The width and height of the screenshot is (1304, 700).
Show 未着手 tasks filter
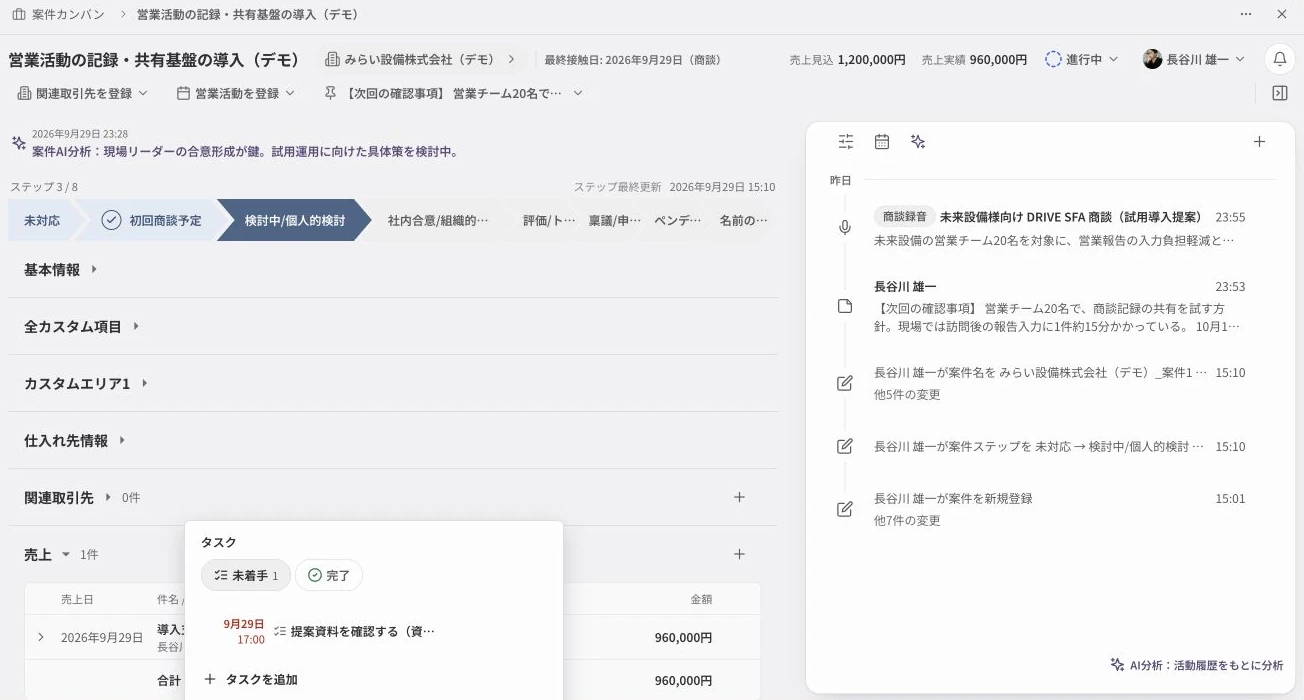click(246, 575)
